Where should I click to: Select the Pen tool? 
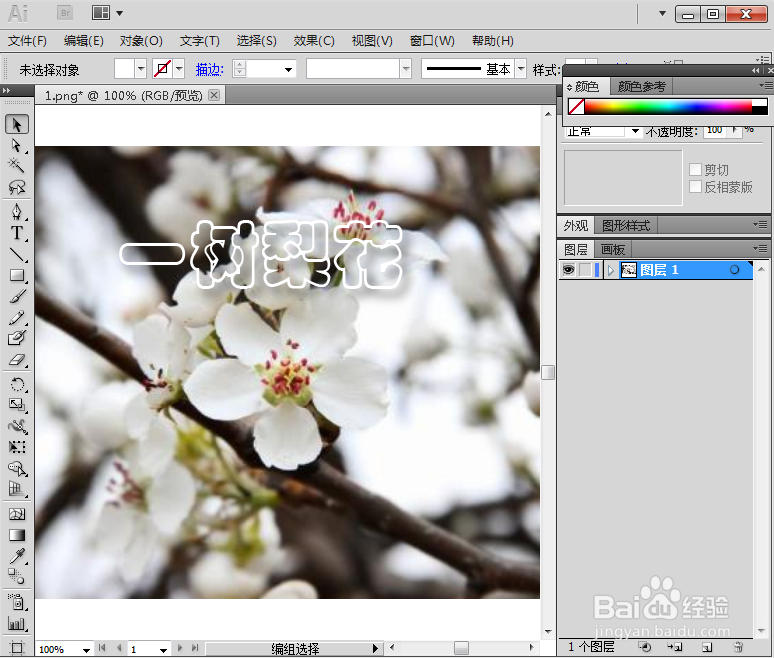click(17, 212)
